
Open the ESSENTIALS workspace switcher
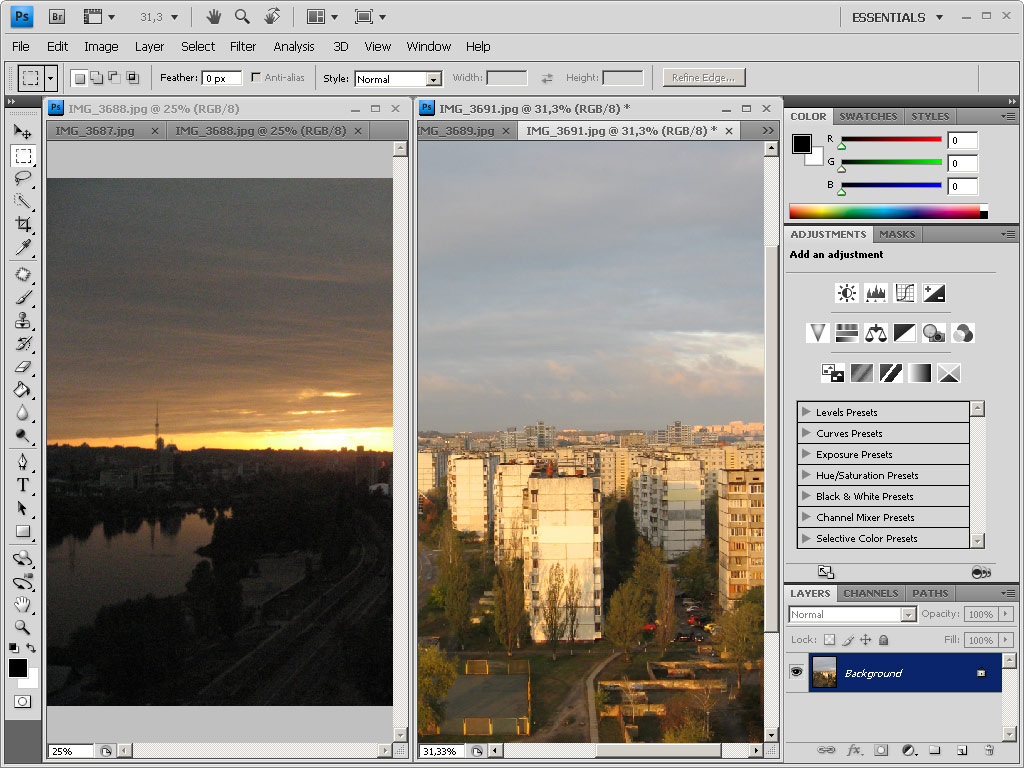897,17
